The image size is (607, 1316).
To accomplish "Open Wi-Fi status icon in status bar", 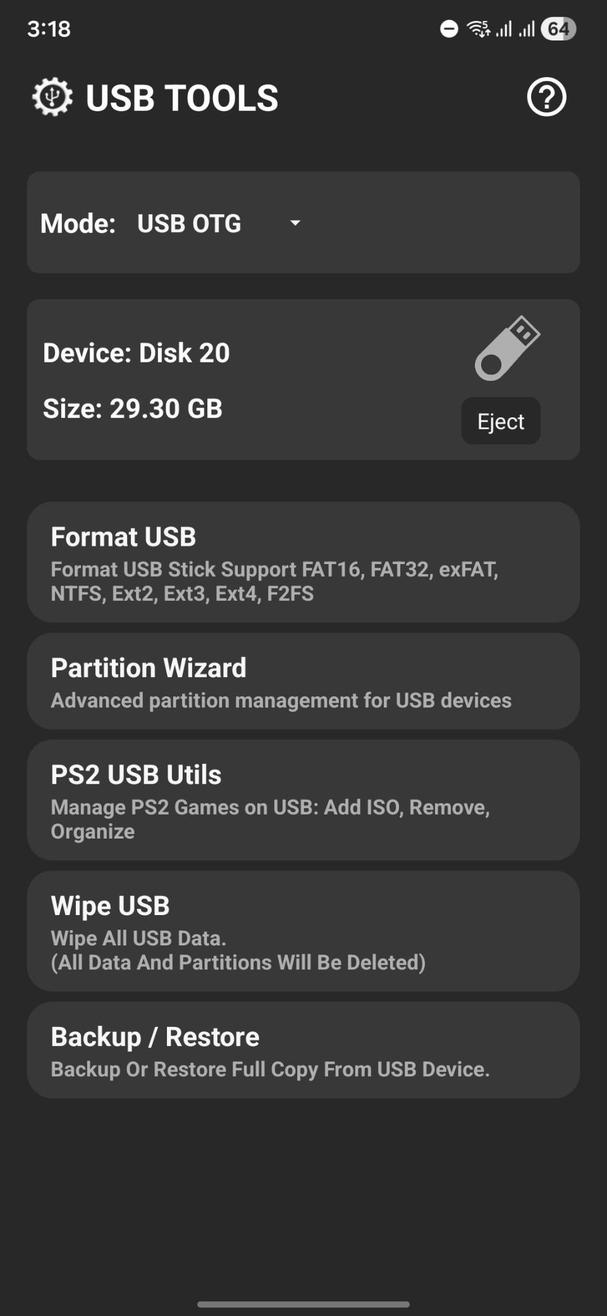I will (478, 29).
